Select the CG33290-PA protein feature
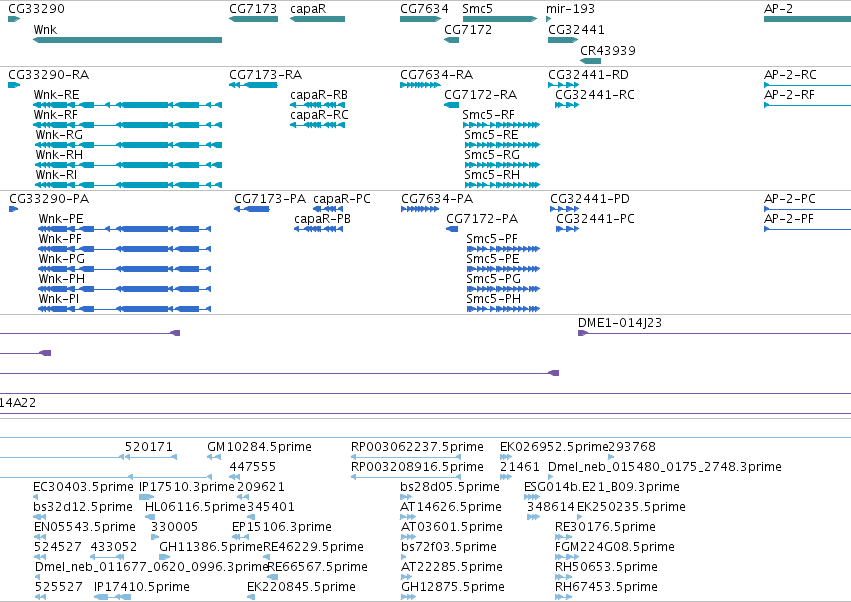This screenshot has height=602, width=851. pyautogui.click(x=14, y=209)
